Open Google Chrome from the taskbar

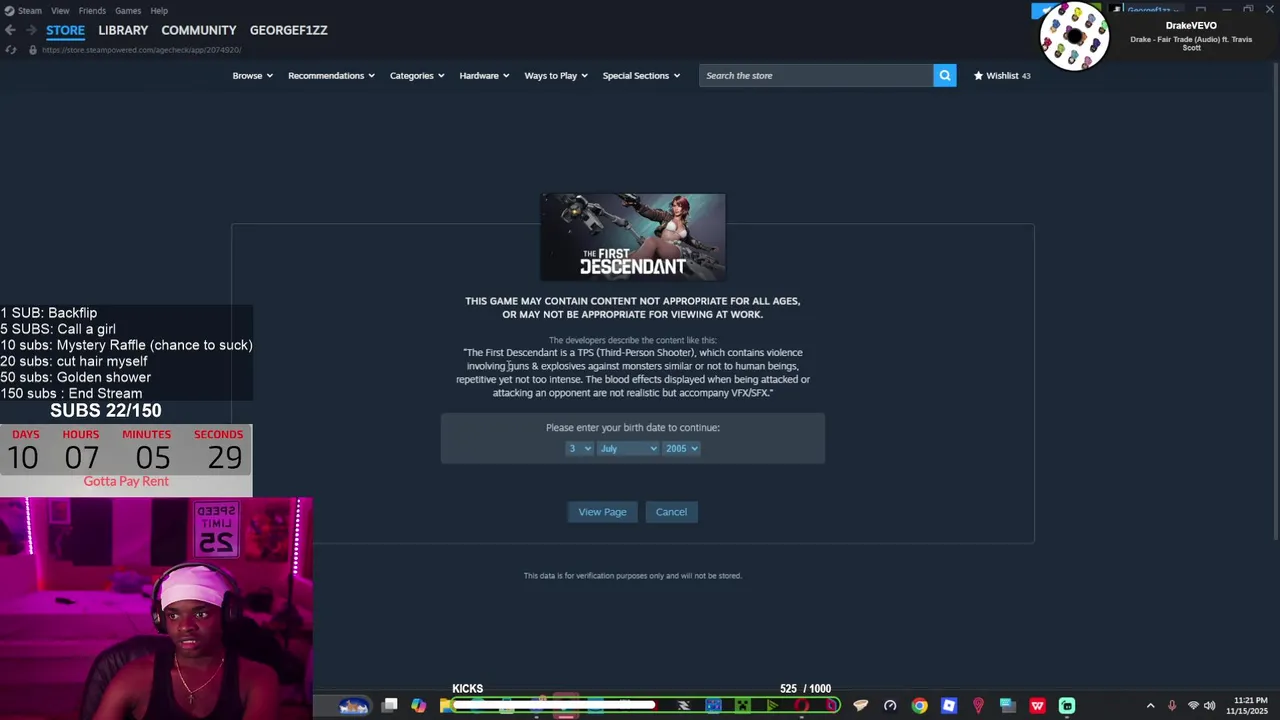pos(919,705)
